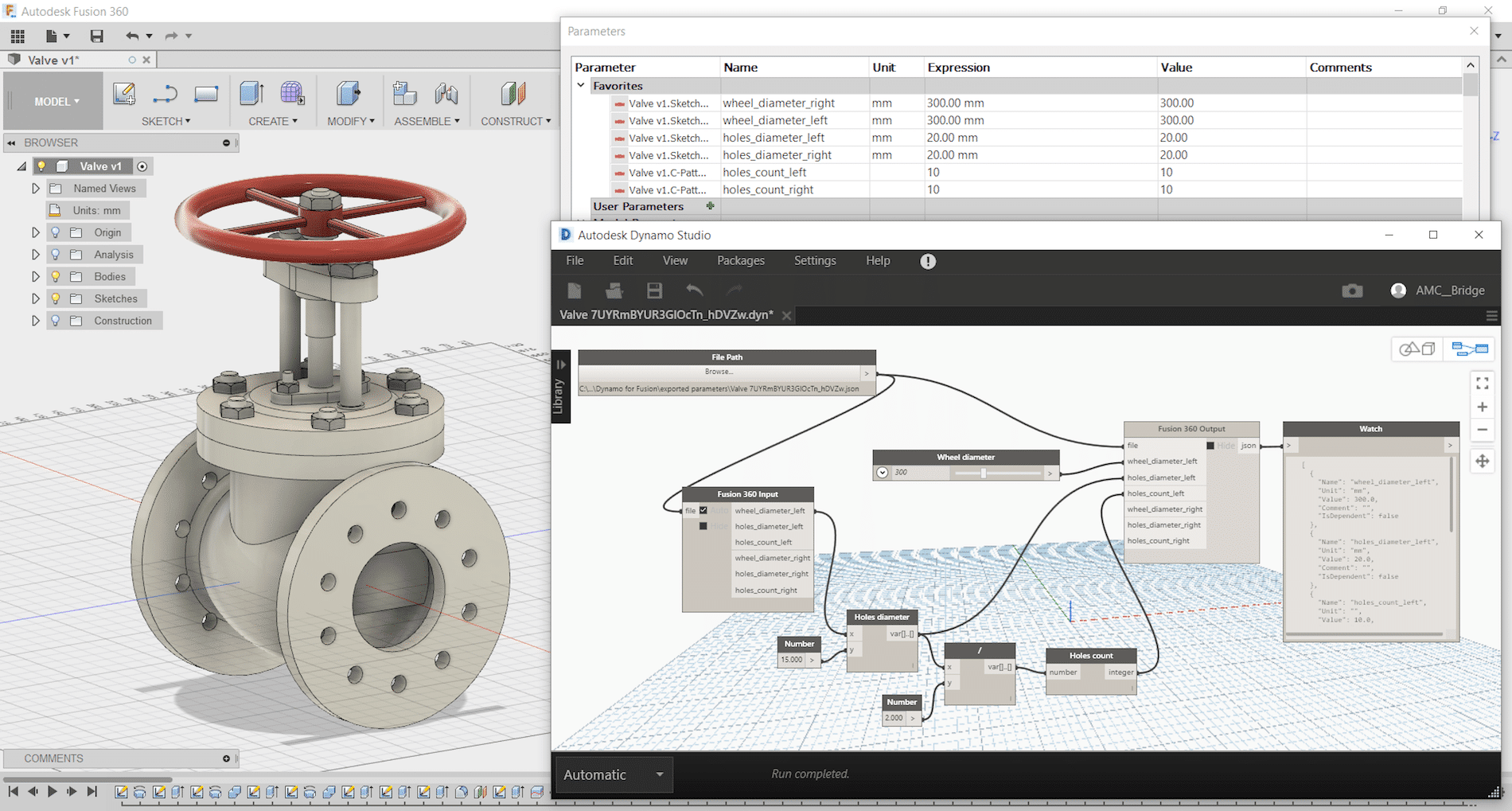
Task: Activate Valve v1 component radio button
Action: (x=142, y=166)
